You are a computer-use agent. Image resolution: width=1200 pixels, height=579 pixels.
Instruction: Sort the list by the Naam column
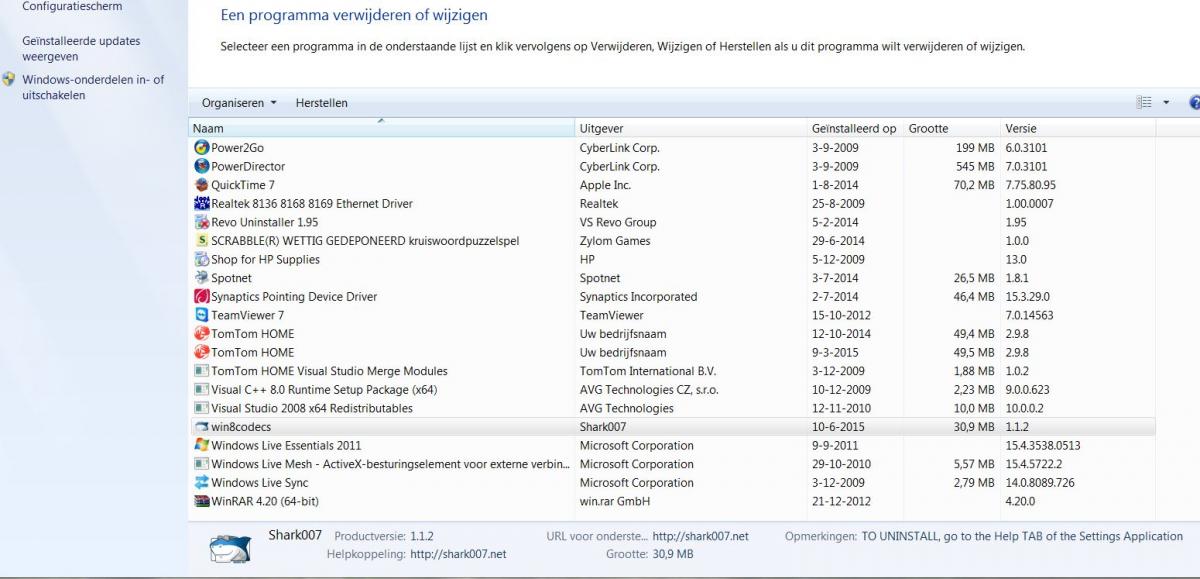[x=382, y=128]
